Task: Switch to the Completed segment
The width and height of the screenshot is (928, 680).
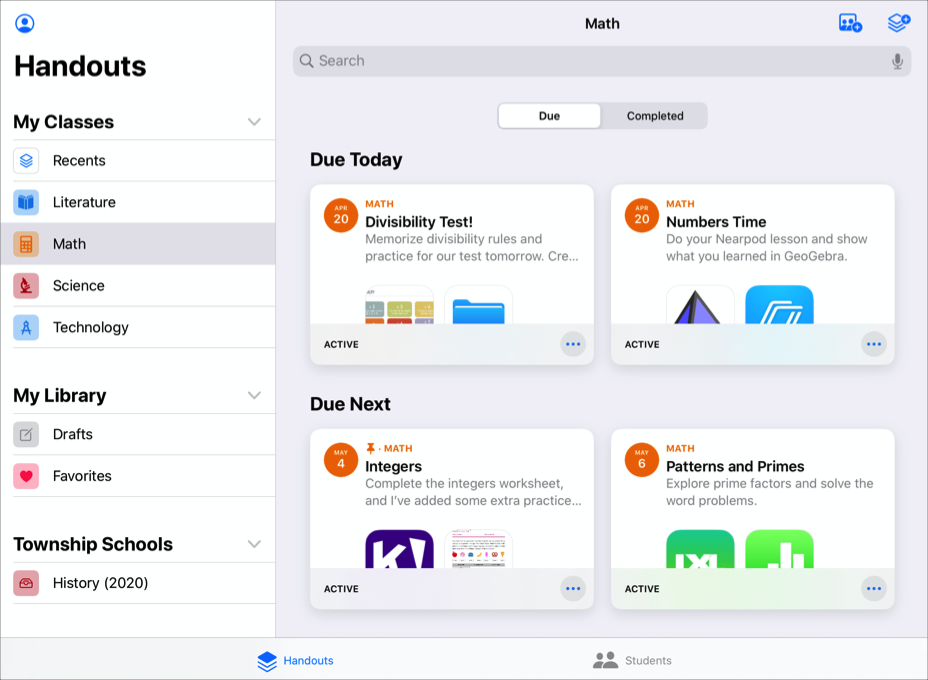Action: pyautogui.click(x=655, y=116)
